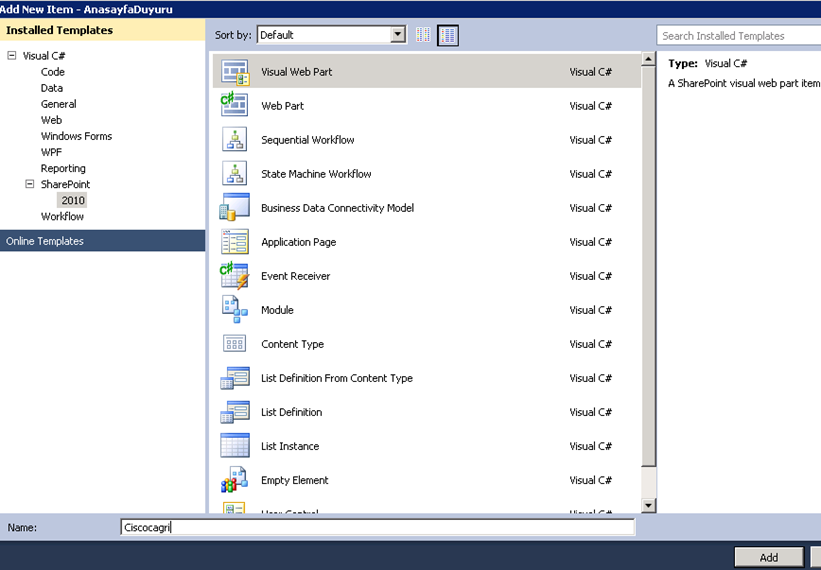
Task: Click the Add button
Action: [769, 557]
